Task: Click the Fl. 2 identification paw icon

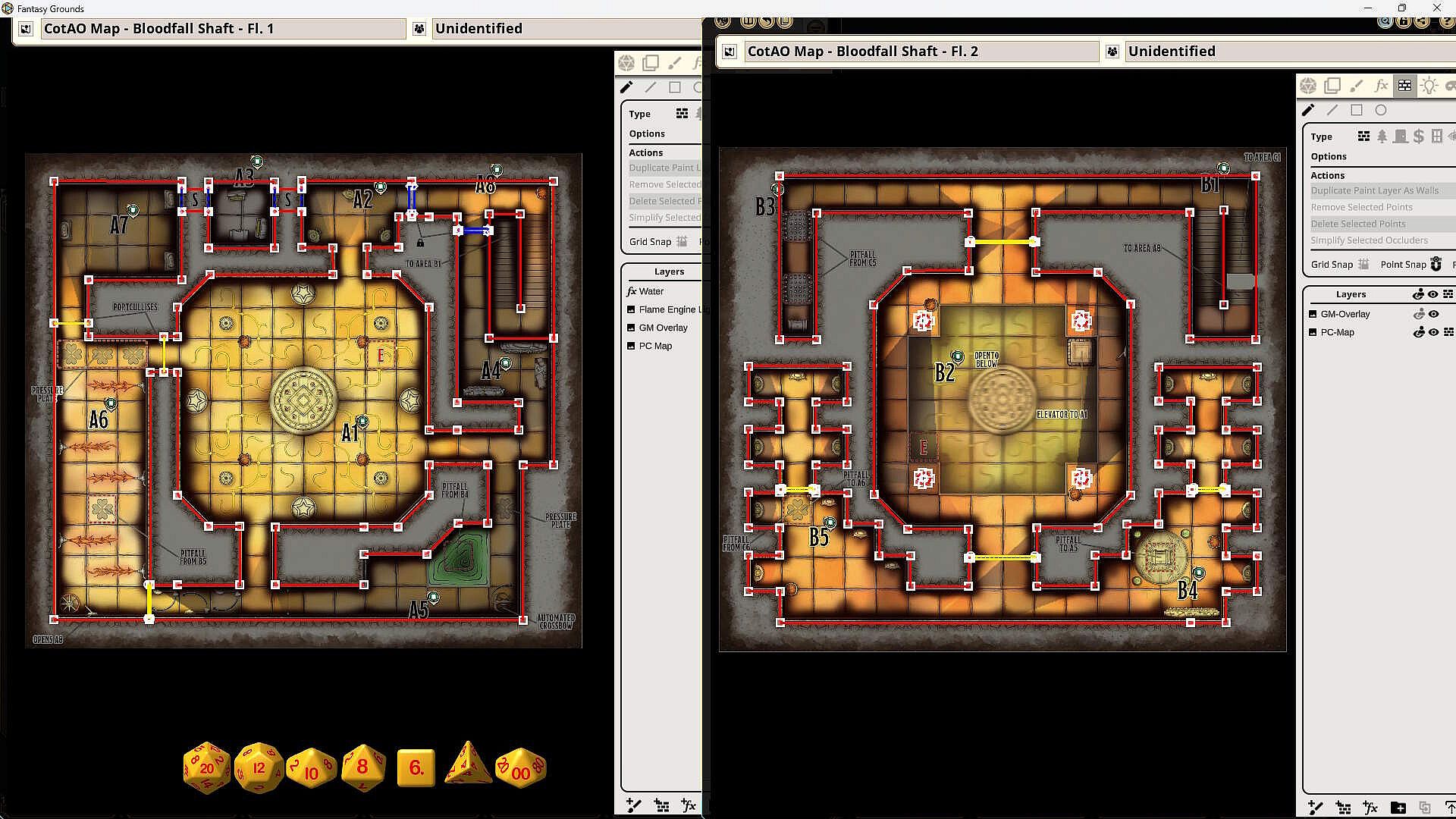Action: (x=1112, y=52)
